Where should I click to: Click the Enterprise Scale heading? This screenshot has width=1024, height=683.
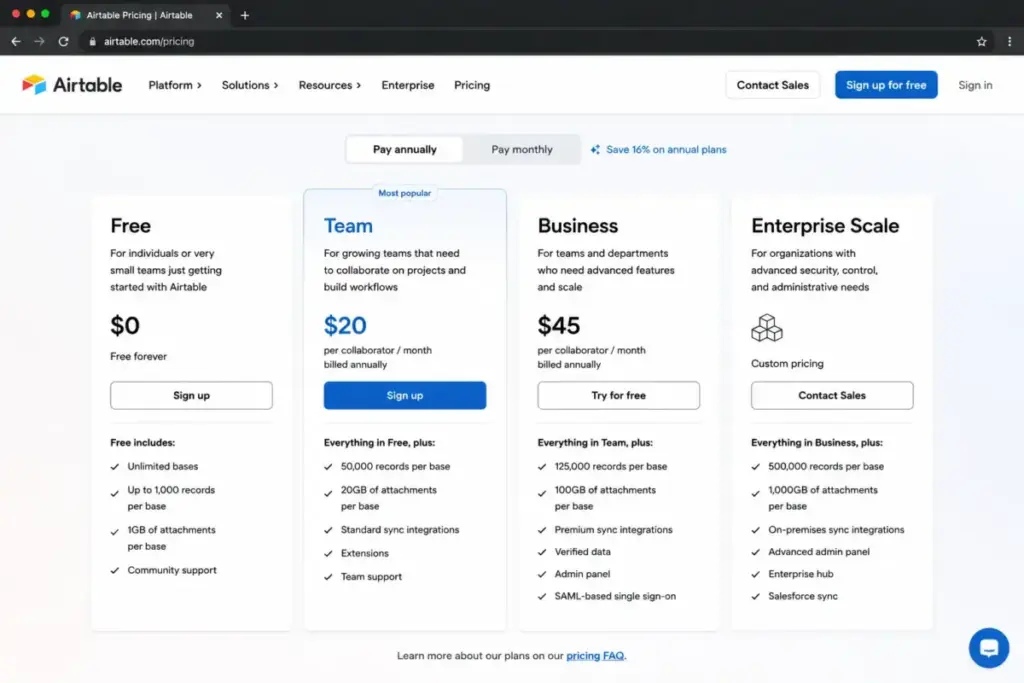click(825, 226)
